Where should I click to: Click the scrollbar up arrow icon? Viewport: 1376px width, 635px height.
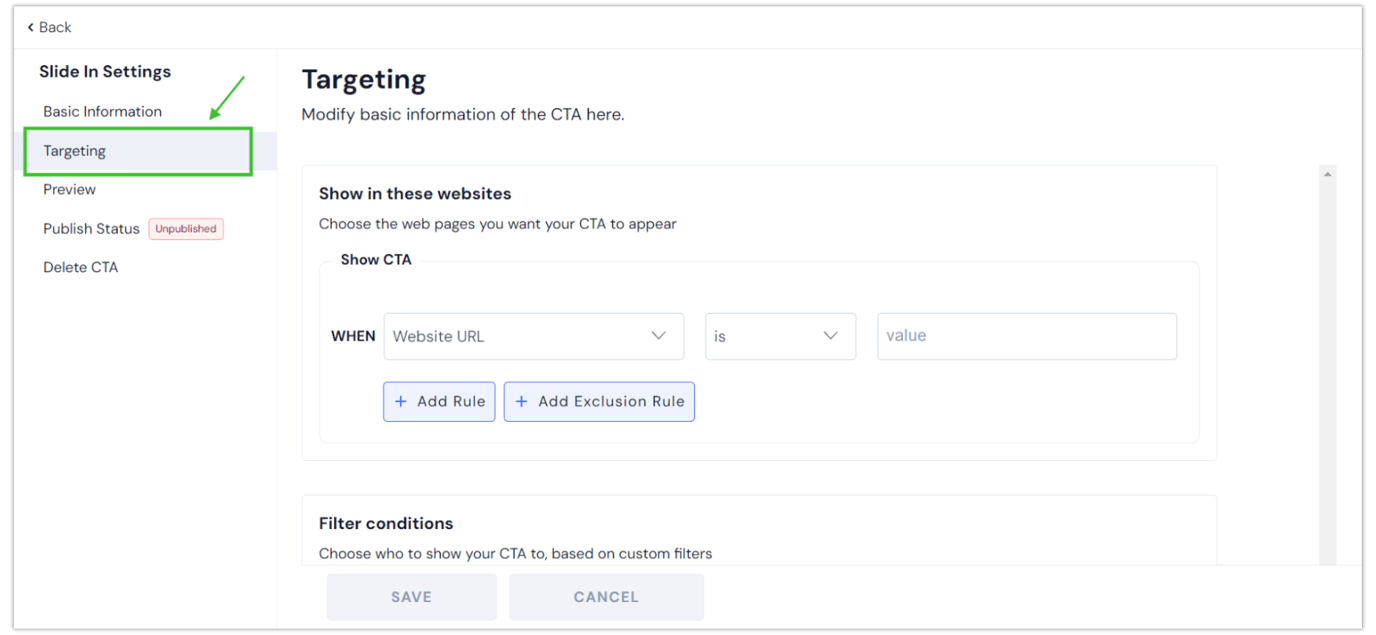click(1327, 172)
